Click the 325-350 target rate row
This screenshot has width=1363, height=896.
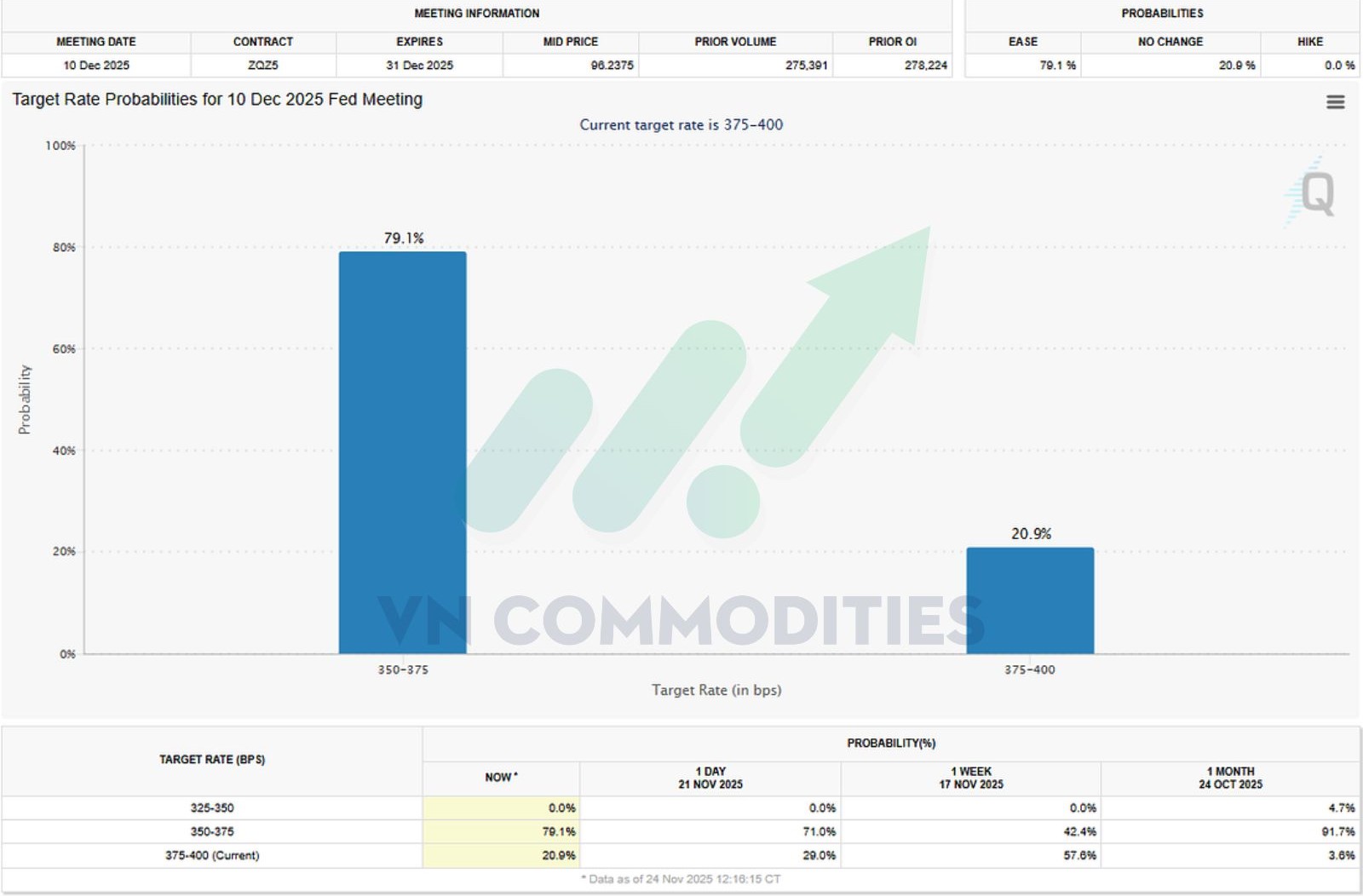[x=212, y=807]
